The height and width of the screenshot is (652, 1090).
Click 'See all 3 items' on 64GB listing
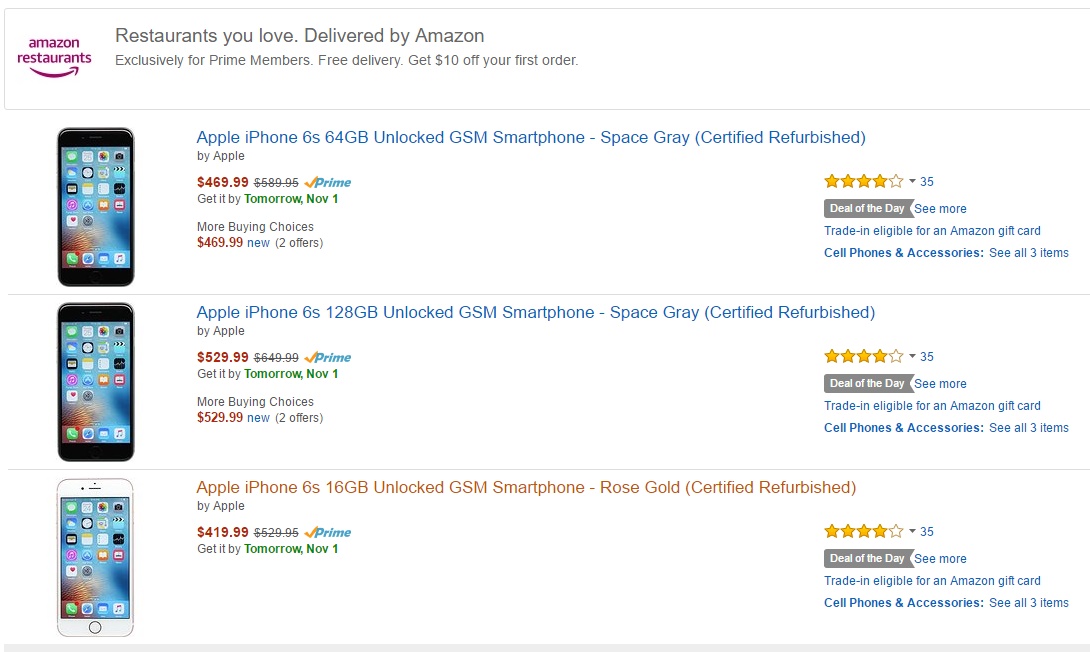(1028, 253)
